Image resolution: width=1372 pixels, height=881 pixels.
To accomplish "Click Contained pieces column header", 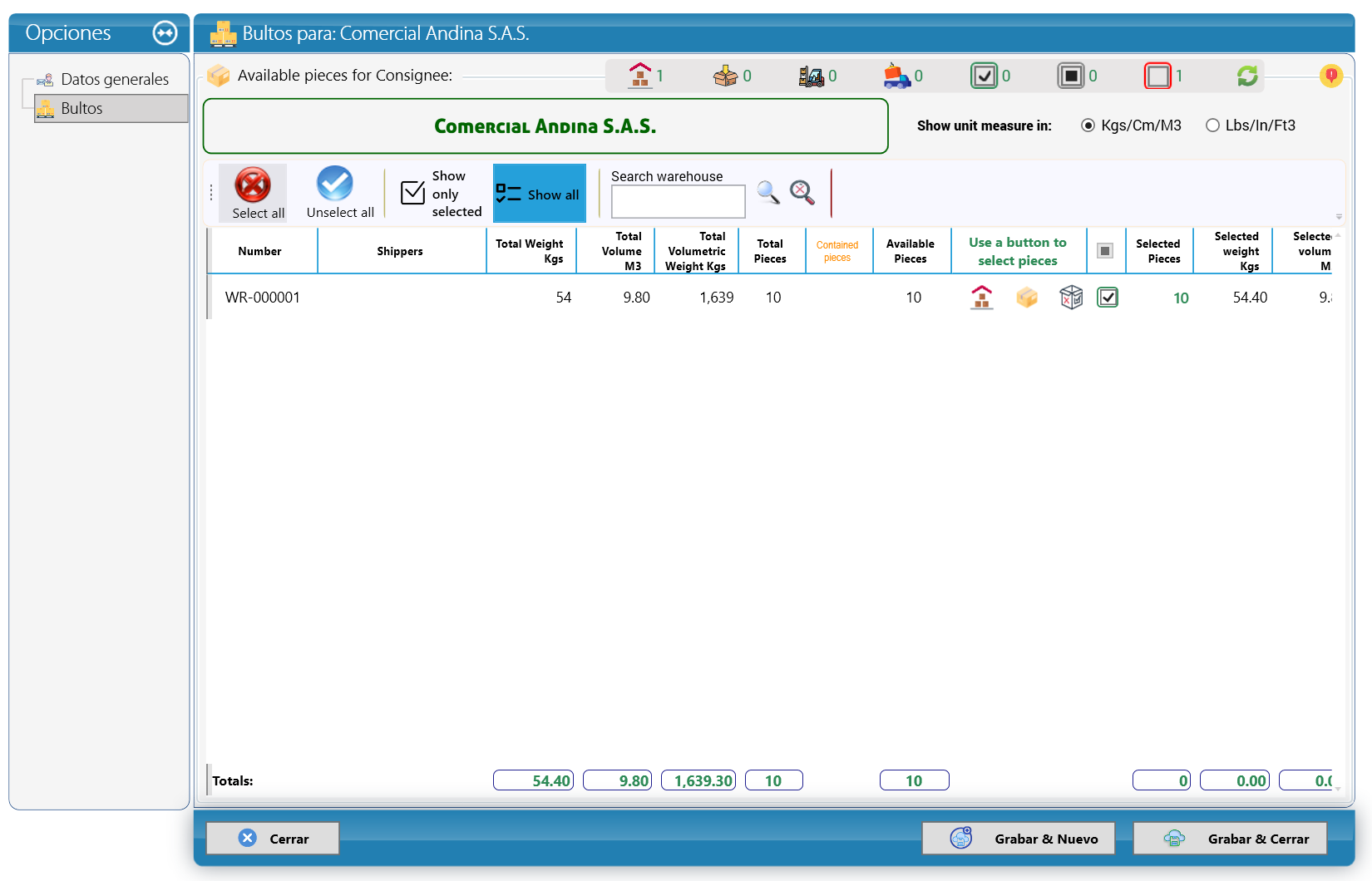I will tap(837, 251).
